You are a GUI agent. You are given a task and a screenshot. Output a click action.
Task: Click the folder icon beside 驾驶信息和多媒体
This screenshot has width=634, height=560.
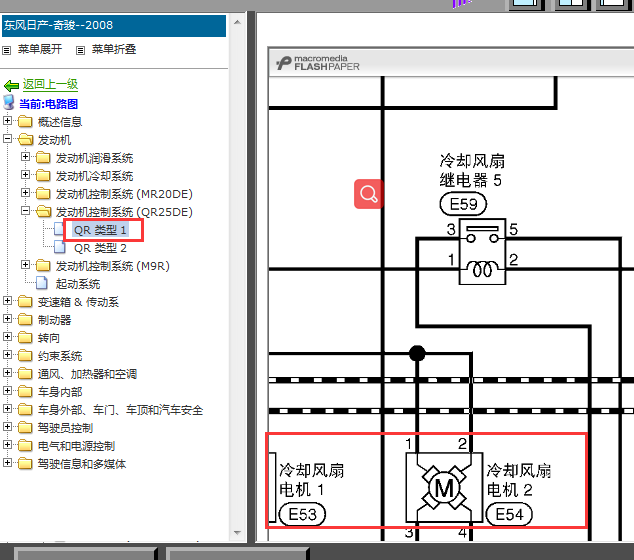point(25,463)
